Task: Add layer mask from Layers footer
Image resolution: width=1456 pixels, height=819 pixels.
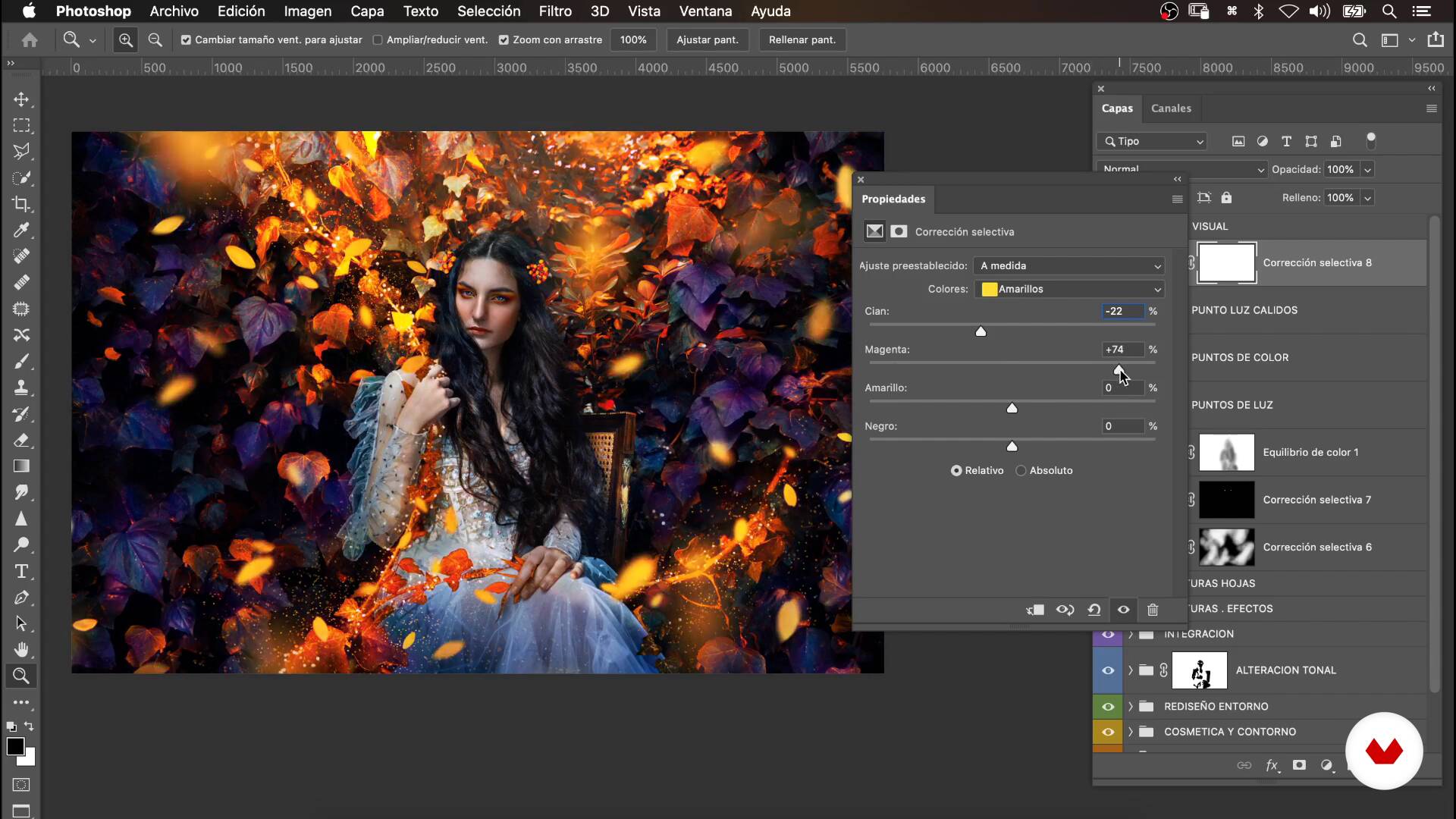Action: coord(1299,765)
